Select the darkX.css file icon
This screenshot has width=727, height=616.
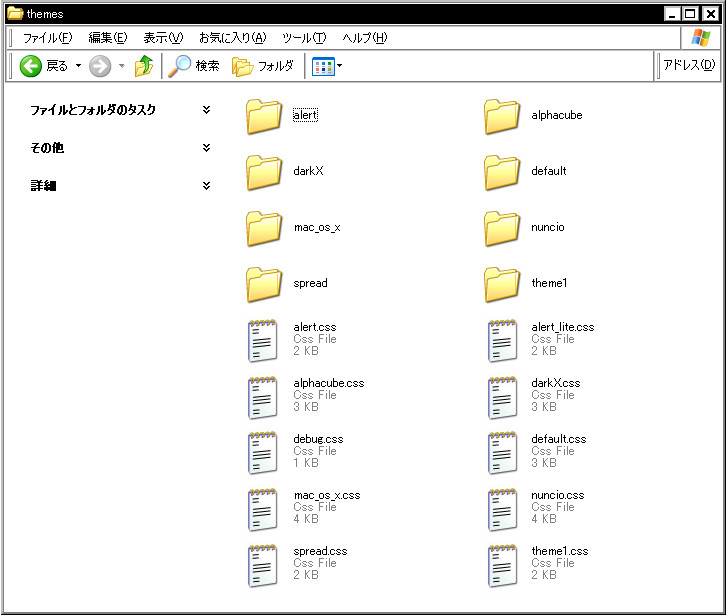point(502,398)
